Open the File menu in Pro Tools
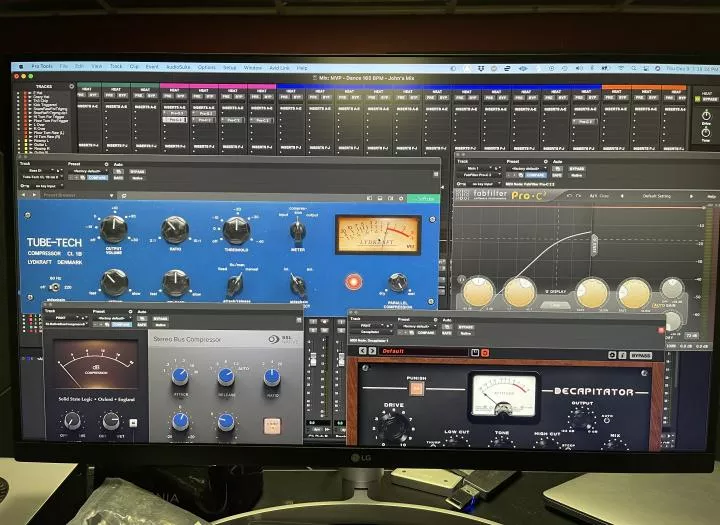Image resolution: width=720 pixels, height=525 pixels. tap(63, 66)
